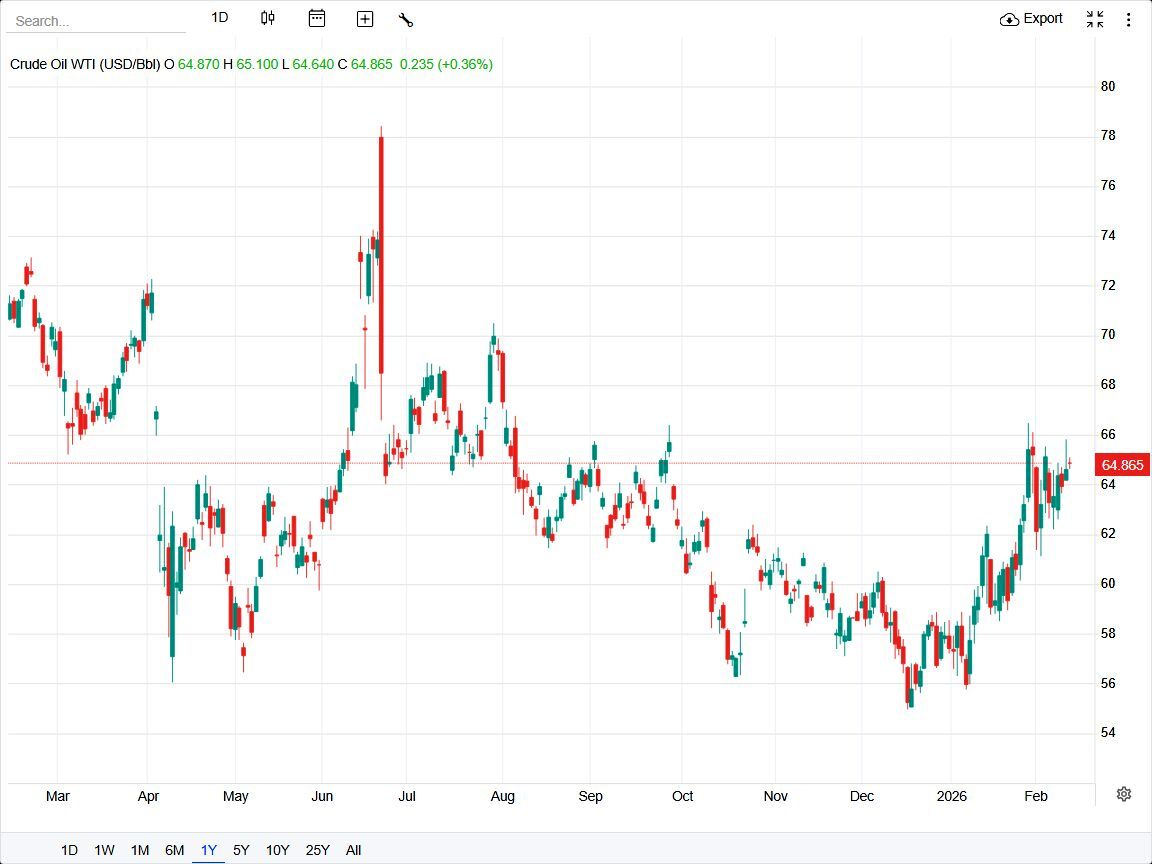The width and height of the screenshot is (1152, 864).
Task: Expand the chart options via three-dot menu
Action: [1129, 18]
